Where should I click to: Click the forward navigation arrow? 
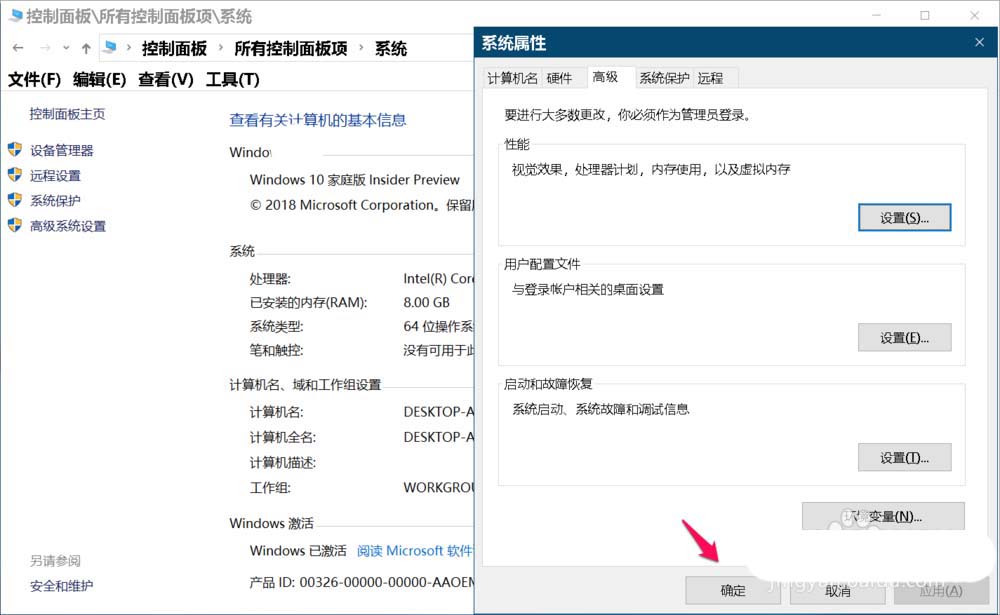tap(44, 48)
